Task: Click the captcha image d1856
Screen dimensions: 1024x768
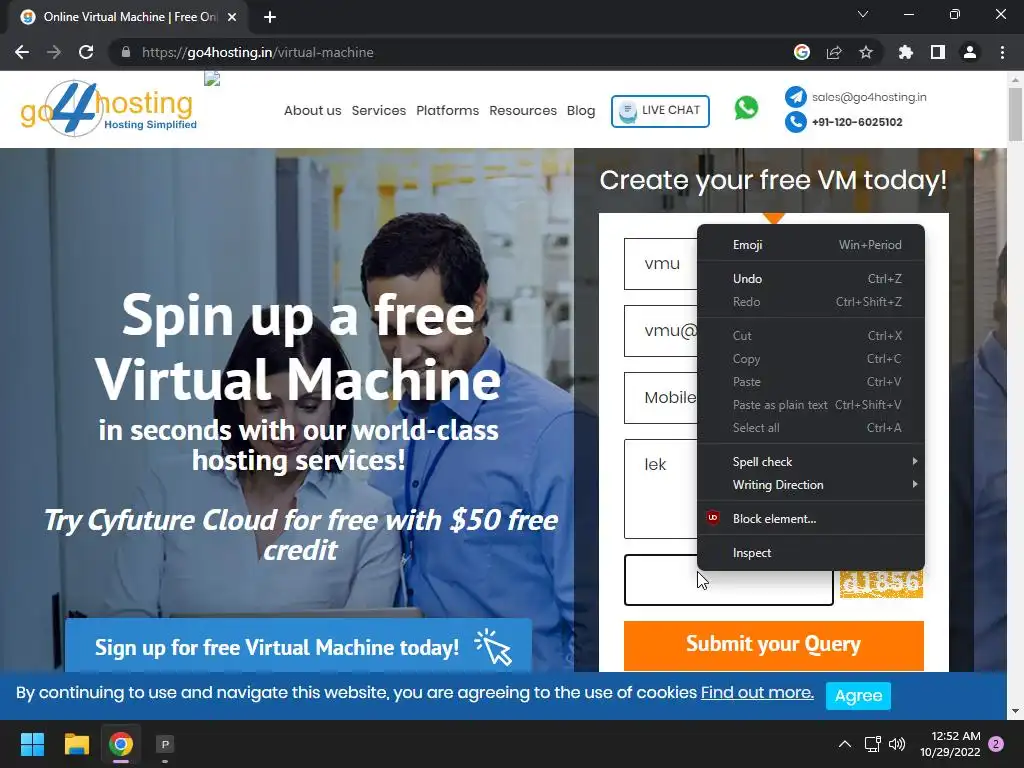Action: pos(881,584)
